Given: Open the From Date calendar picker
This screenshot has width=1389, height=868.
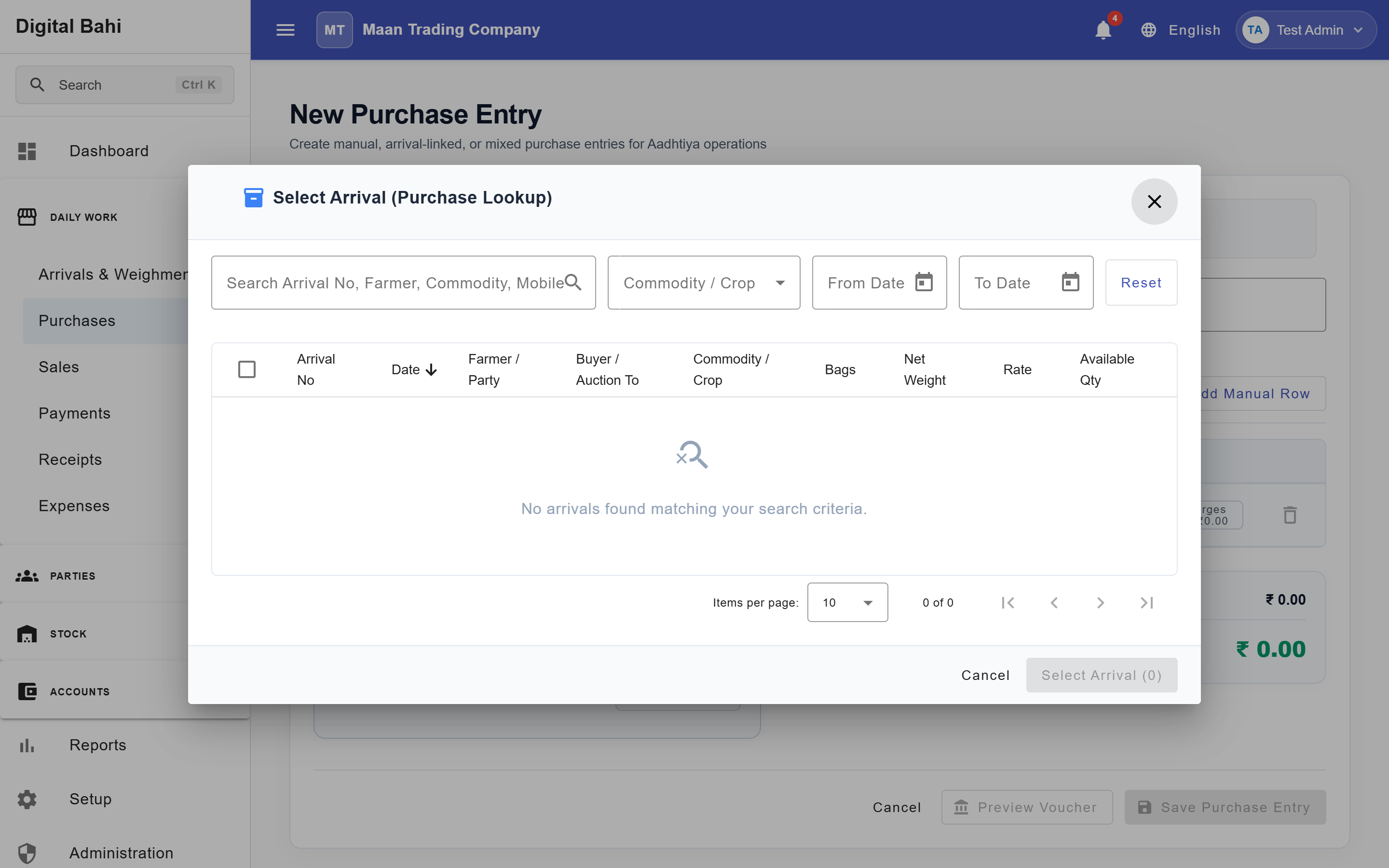Looking at the screenshot, I should click(924, 282).
